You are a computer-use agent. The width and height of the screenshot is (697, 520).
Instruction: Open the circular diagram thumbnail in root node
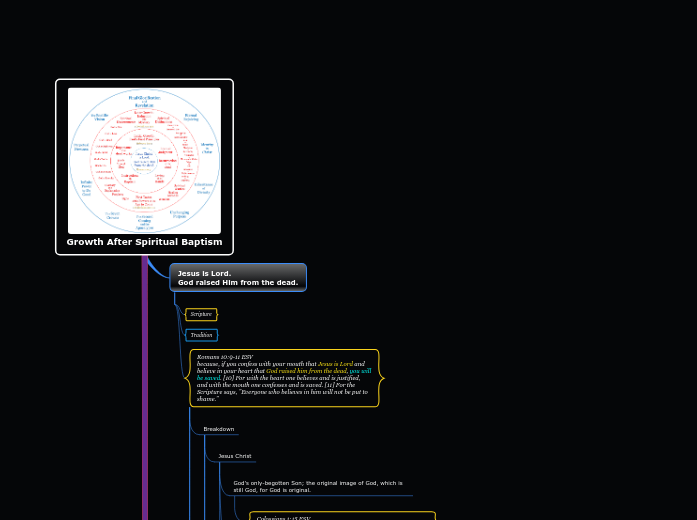pos(144,161)
